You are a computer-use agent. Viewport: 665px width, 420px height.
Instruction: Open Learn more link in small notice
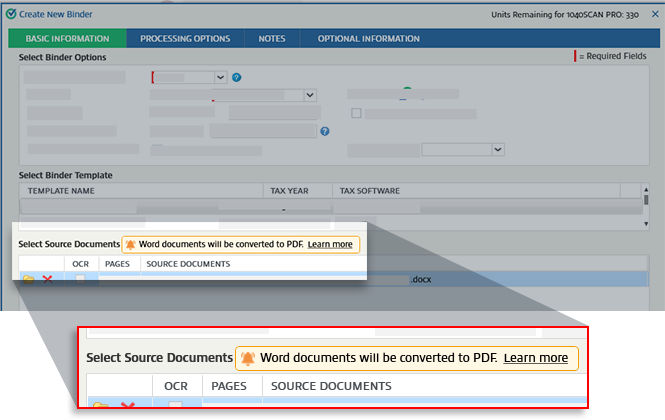(330, 244)
